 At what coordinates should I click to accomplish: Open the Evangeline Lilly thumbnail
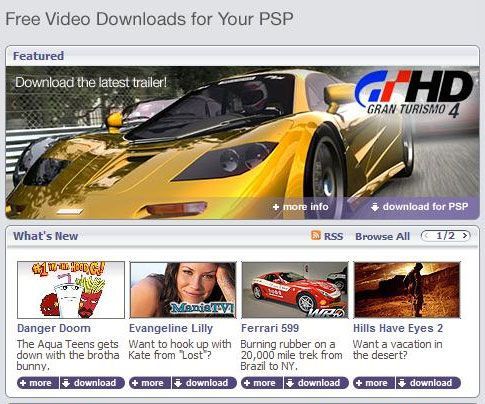pyautogui.click(x=183, y=290)
